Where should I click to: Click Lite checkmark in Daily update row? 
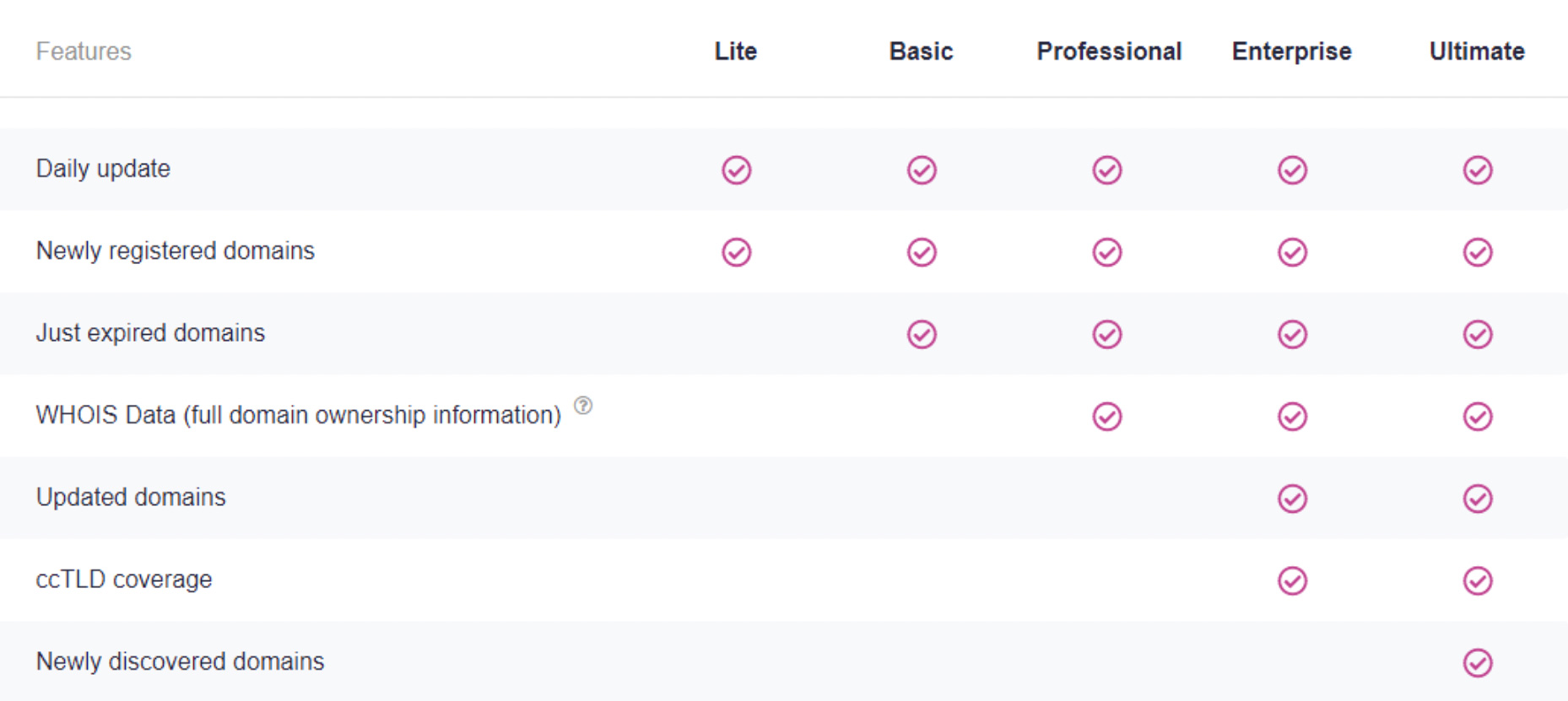click(x=737, y=170)
